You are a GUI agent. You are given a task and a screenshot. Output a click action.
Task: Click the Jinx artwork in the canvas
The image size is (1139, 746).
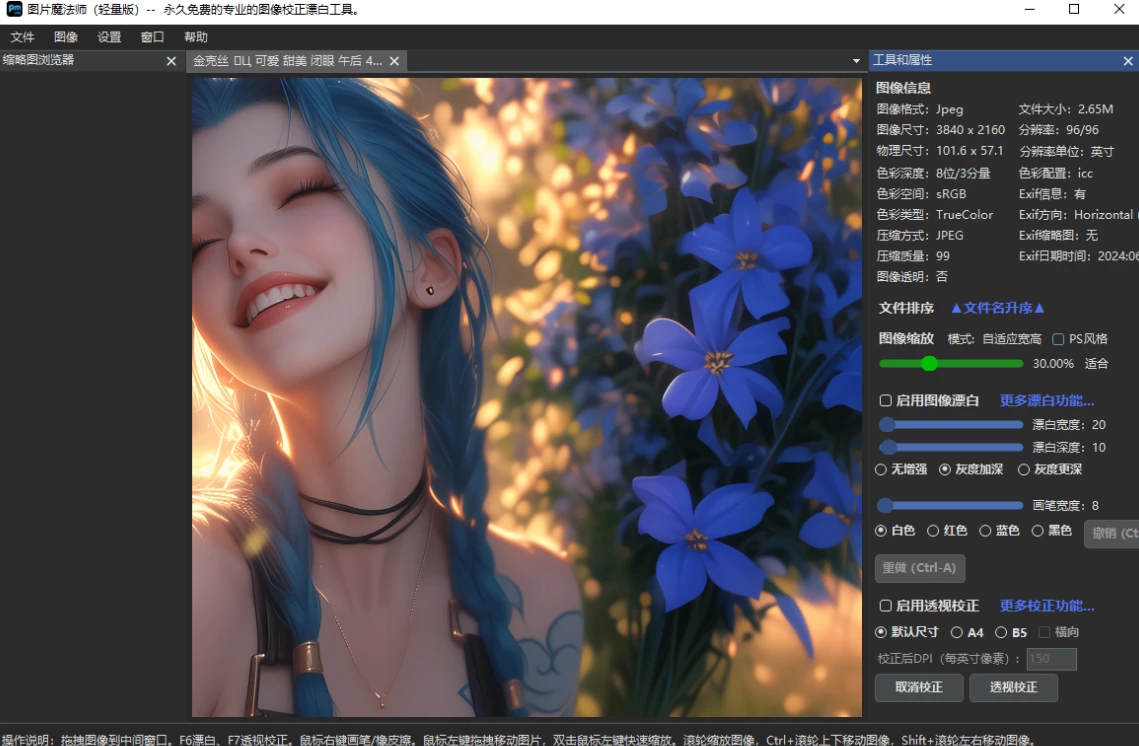coord(527,397)
